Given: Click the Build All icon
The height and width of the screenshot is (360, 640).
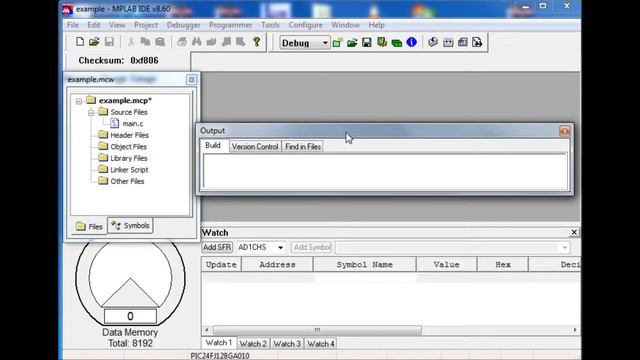Looking at the screenshot, I should point(448,42).
